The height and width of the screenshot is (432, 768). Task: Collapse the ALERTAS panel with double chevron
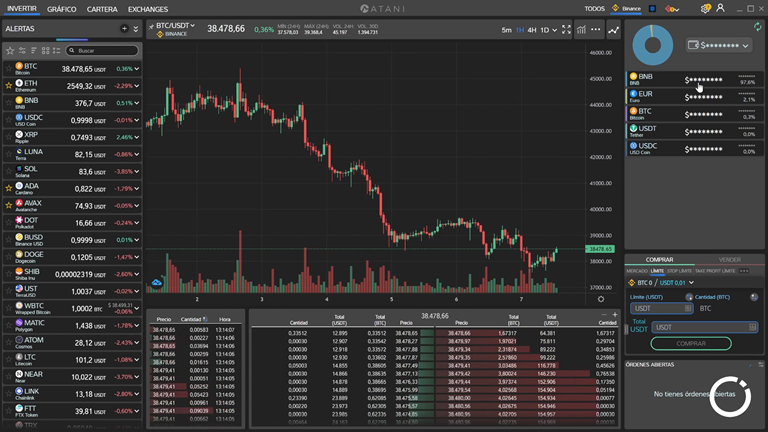pos(136,29)
